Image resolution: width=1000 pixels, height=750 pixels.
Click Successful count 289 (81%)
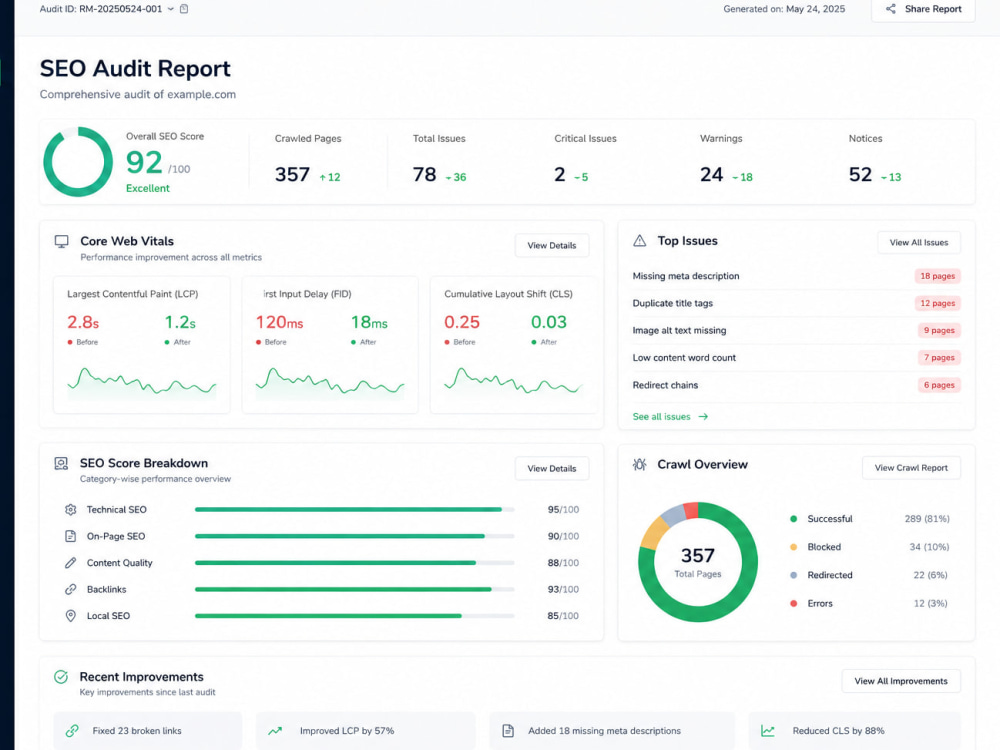click(x=927, y=518)
